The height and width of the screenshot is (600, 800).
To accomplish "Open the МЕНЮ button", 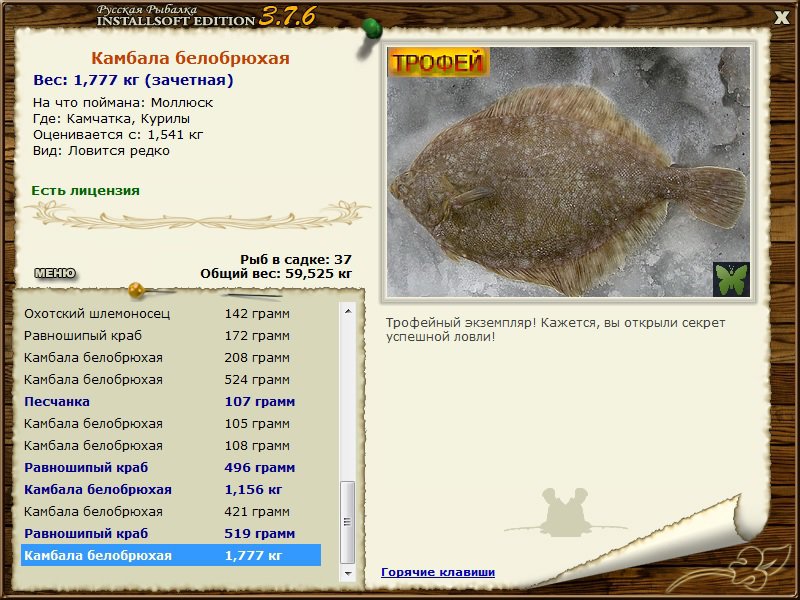I will point(55,273).
